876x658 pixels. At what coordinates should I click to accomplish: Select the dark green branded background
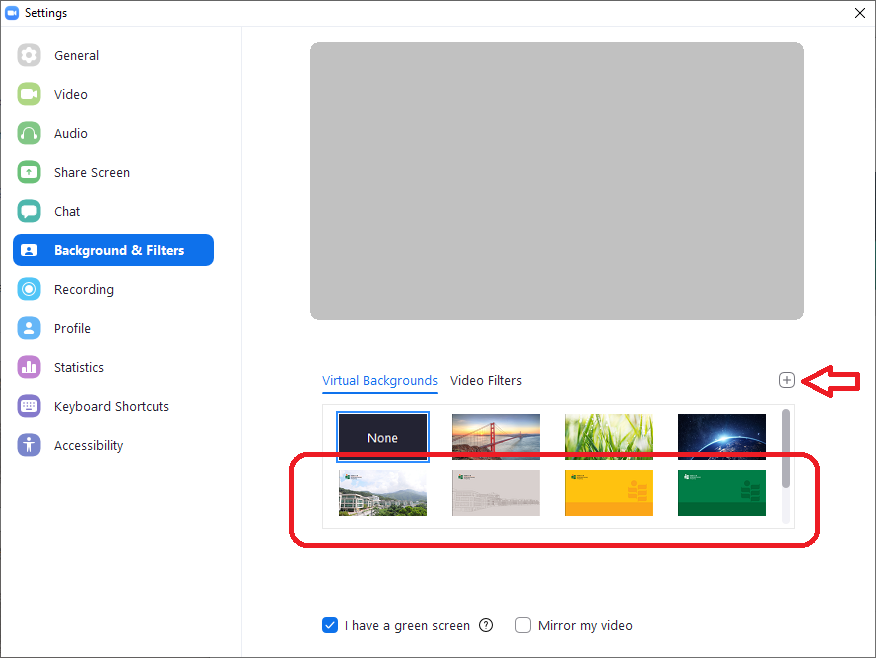coord(722,493)
